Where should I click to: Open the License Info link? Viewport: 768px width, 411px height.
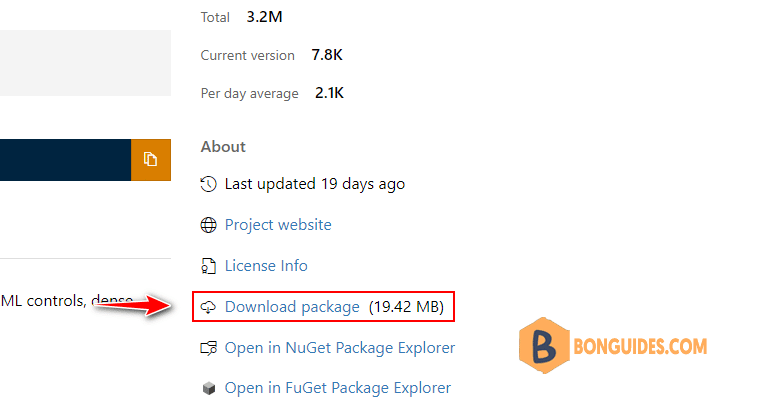[x=266, y=266]
